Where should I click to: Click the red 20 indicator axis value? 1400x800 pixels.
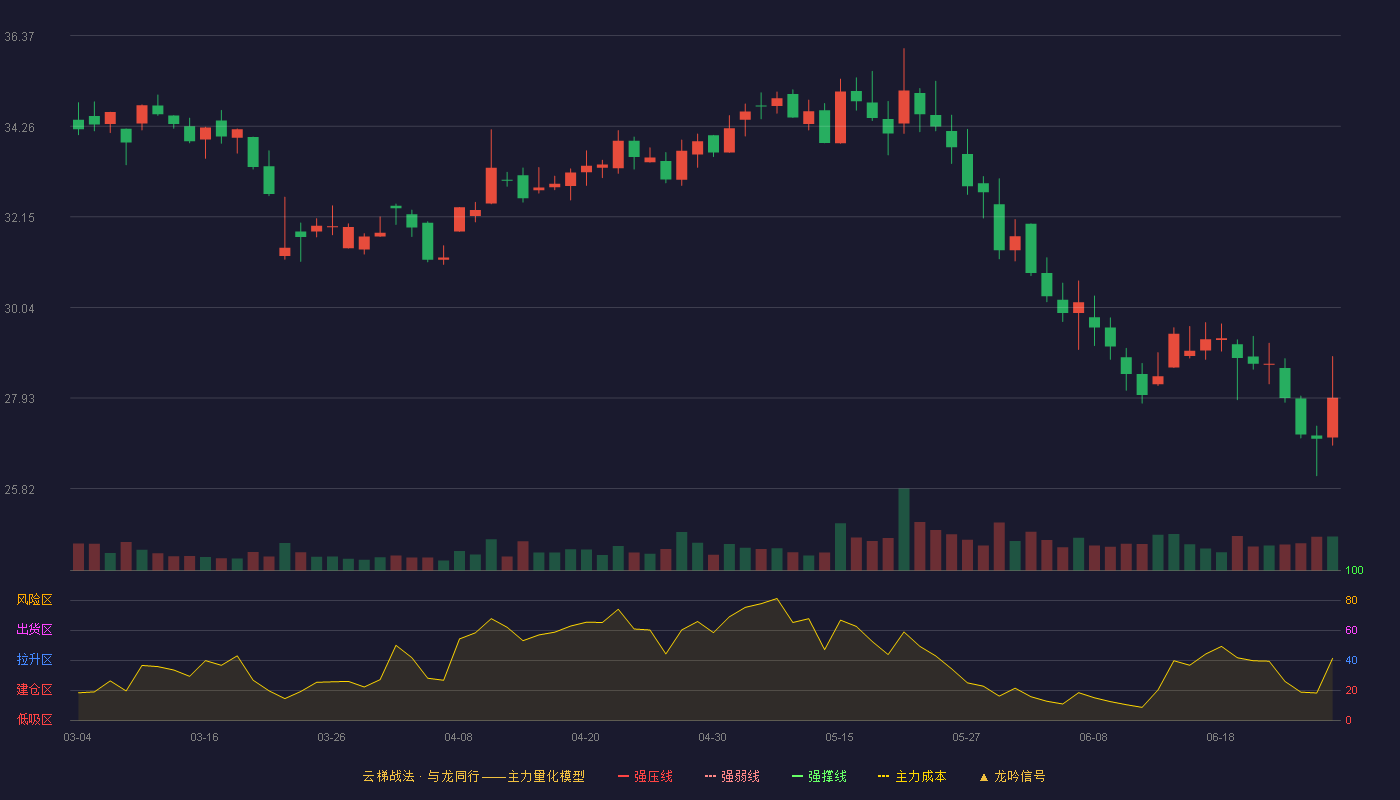(x=1351, y=691)
